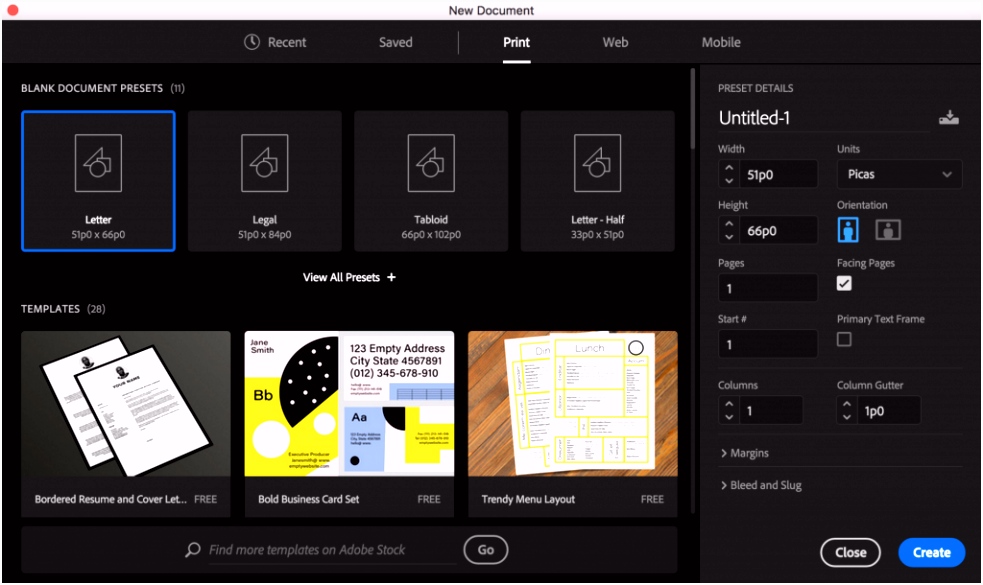Click the Tabloid preset page icon
Image resolution: width=983 pixels, height=585 pixels.
point(431,163)
